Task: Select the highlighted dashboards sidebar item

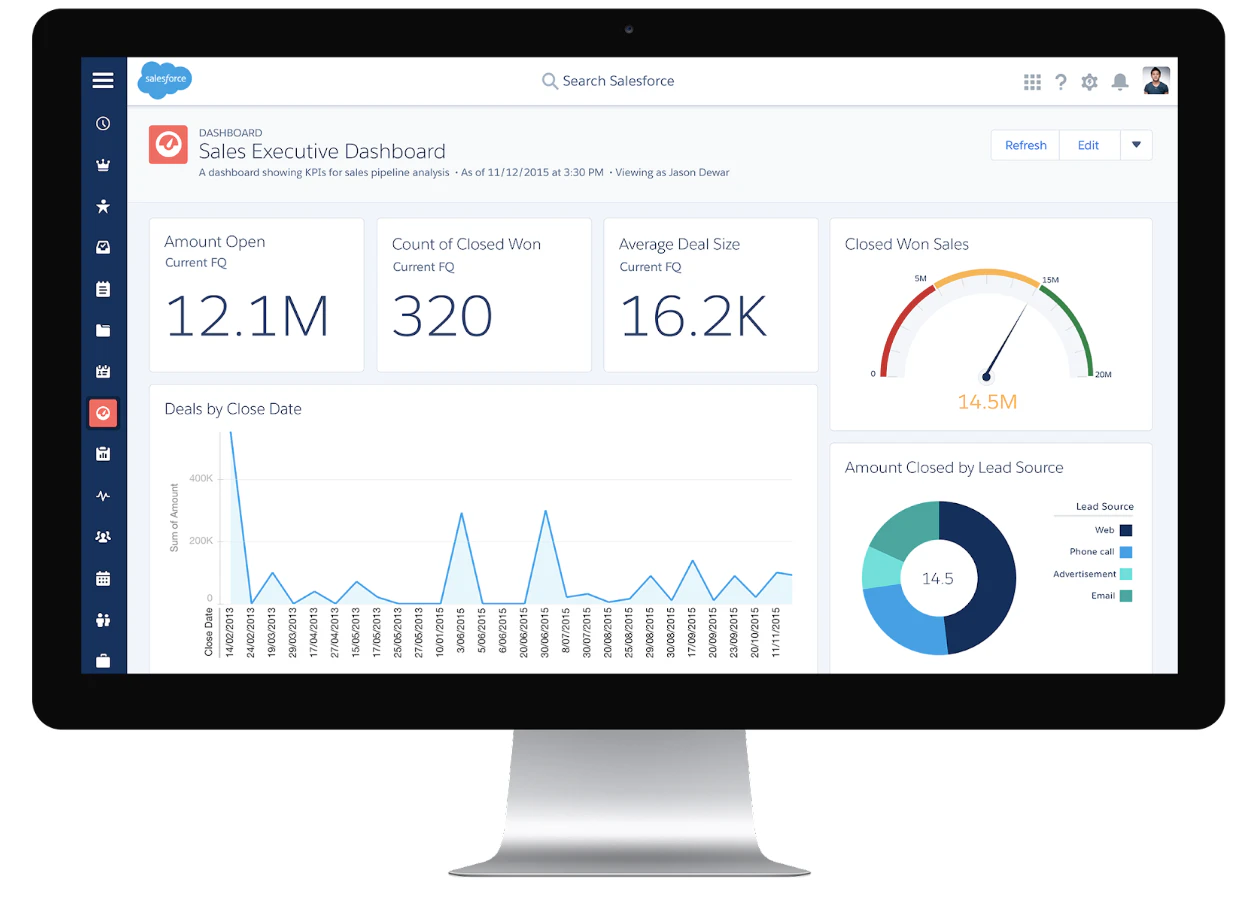Action: coord(103,413)
